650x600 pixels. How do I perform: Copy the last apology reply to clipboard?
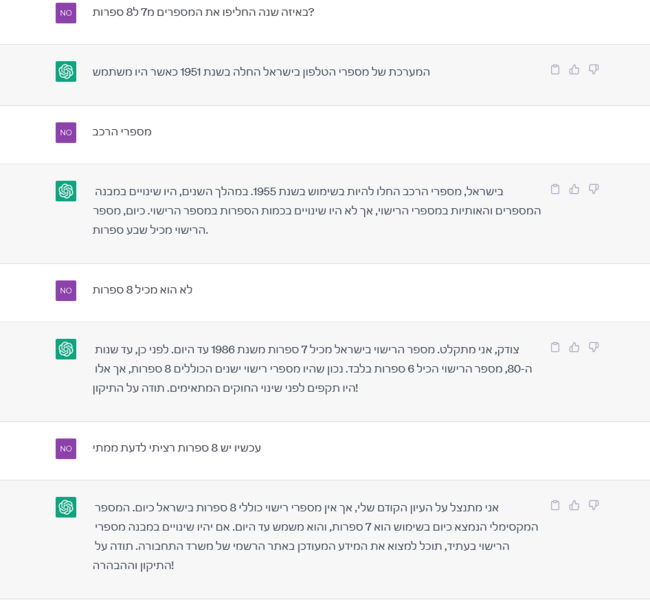pyautogui.click(x=555, y=505)
